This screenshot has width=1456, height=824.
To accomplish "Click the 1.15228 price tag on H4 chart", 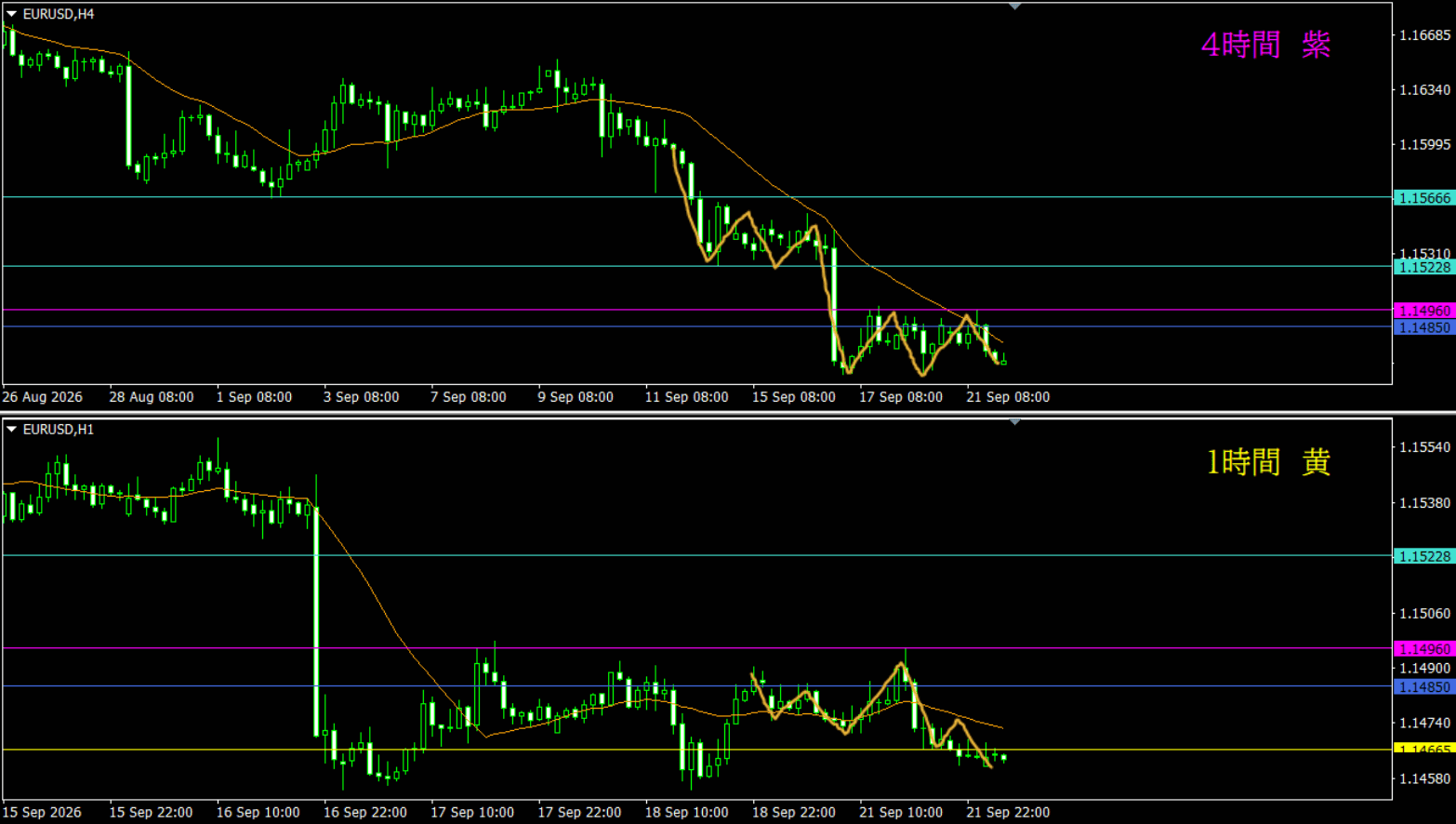I will 1424,267.
